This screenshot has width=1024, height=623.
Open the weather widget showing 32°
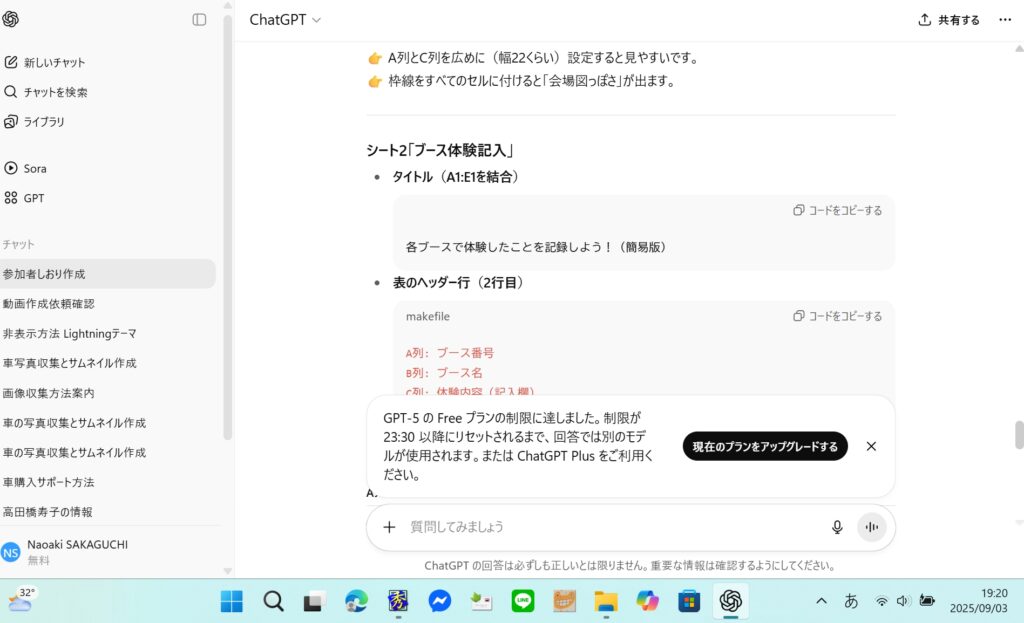point(22,599)
